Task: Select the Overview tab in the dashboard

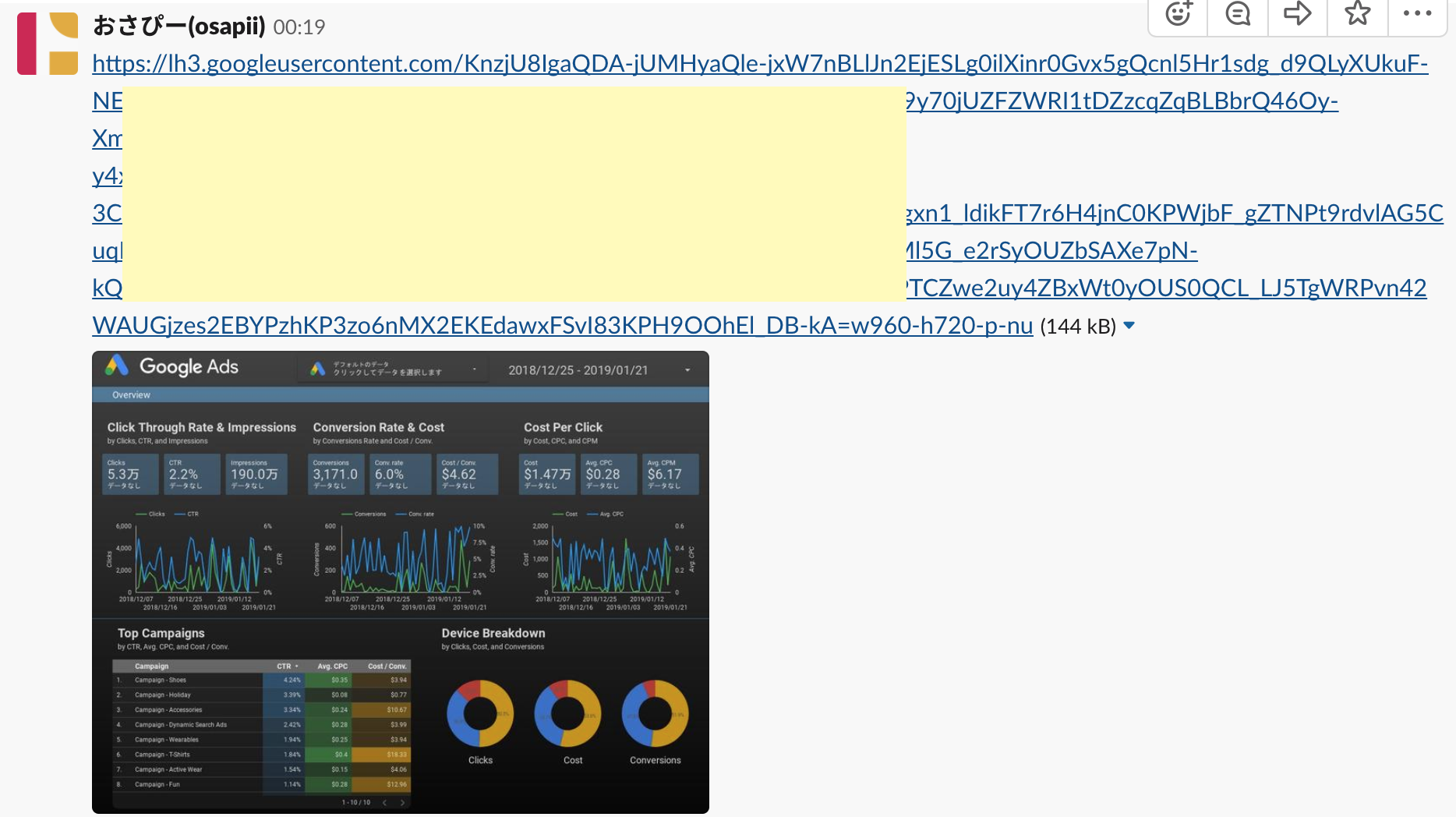Action: 131,395
